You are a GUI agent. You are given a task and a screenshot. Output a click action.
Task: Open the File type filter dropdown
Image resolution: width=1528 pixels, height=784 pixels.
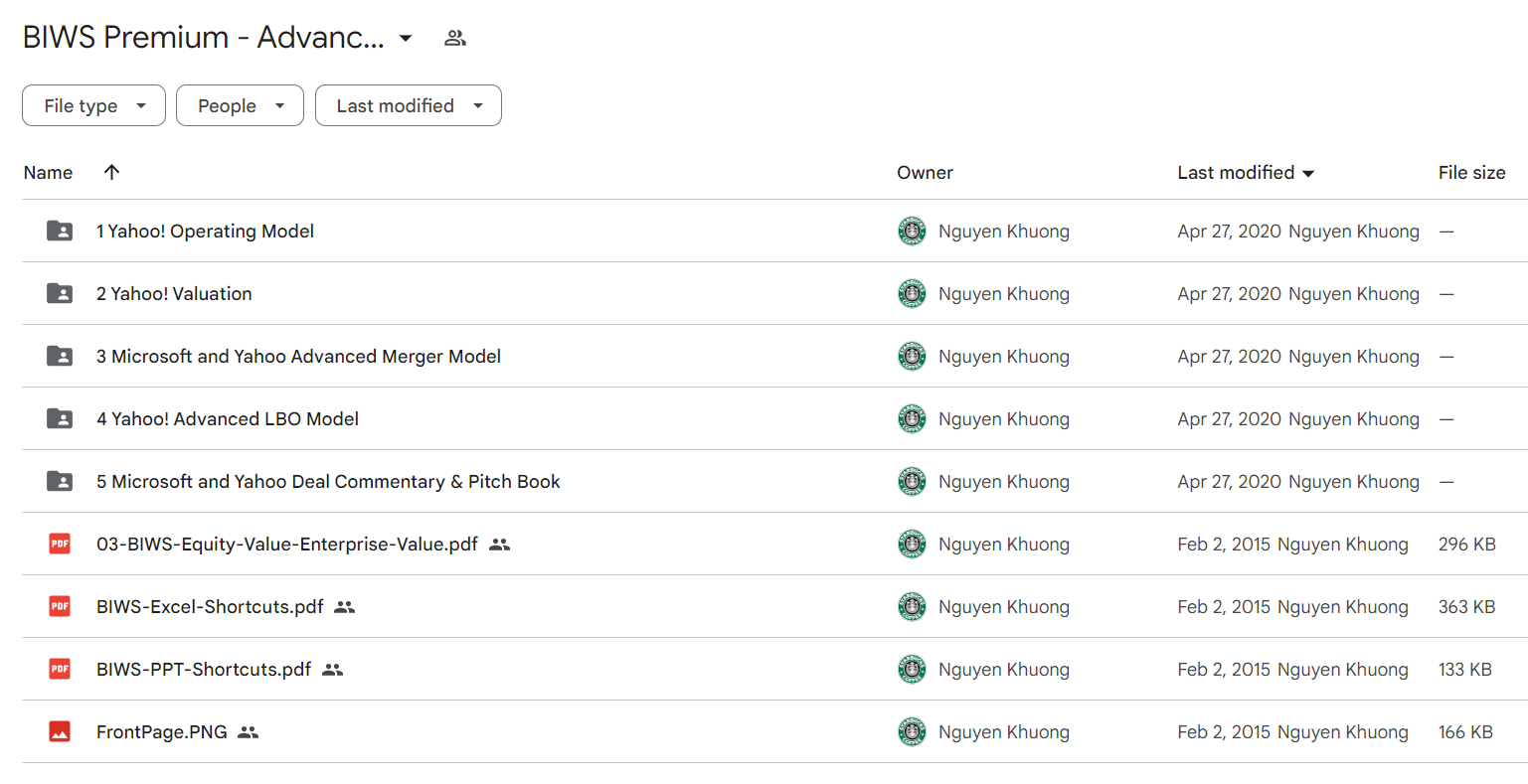pyautogui.click(x=93, y=105)
